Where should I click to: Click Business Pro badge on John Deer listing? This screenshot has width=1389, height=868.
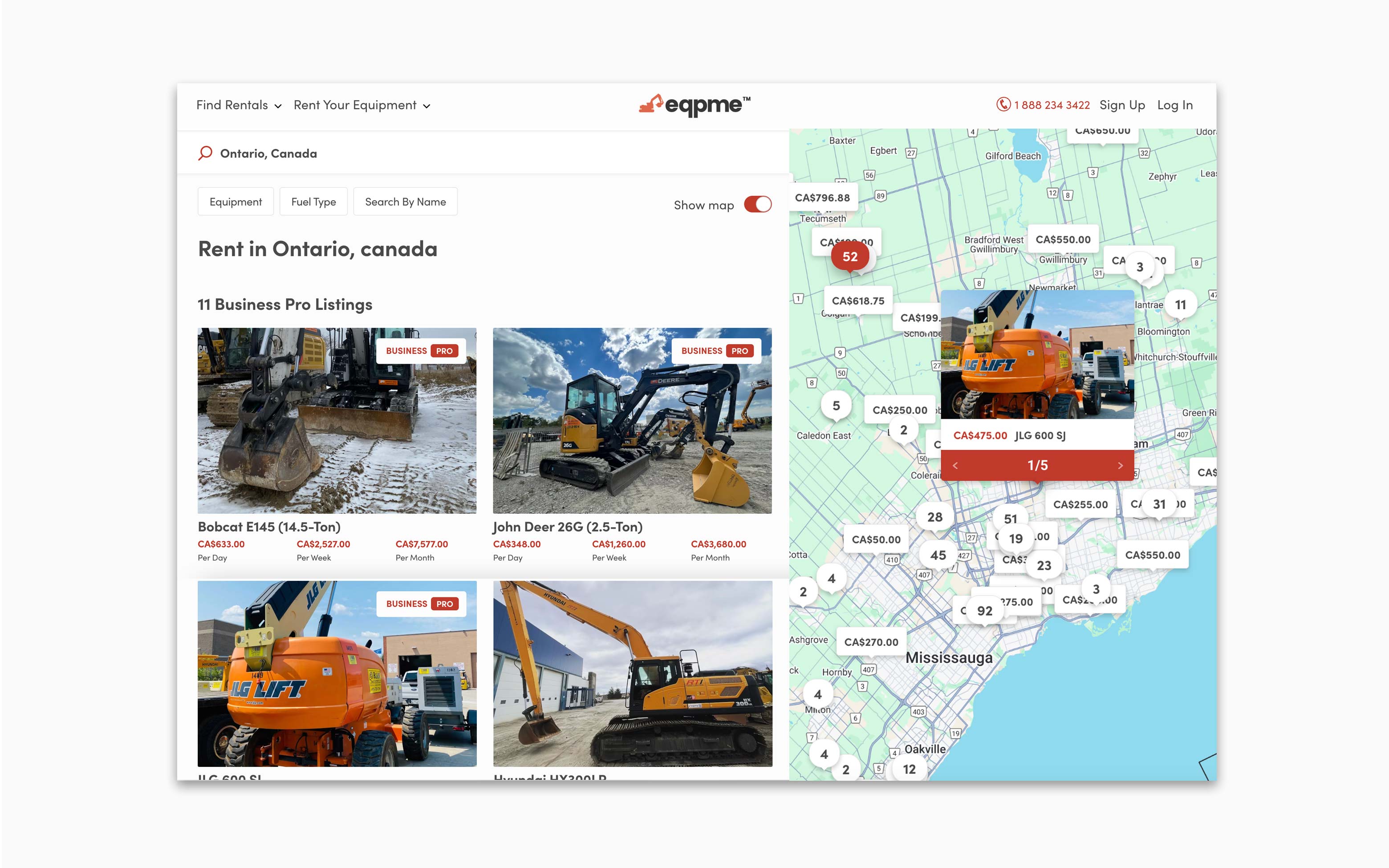716,351
